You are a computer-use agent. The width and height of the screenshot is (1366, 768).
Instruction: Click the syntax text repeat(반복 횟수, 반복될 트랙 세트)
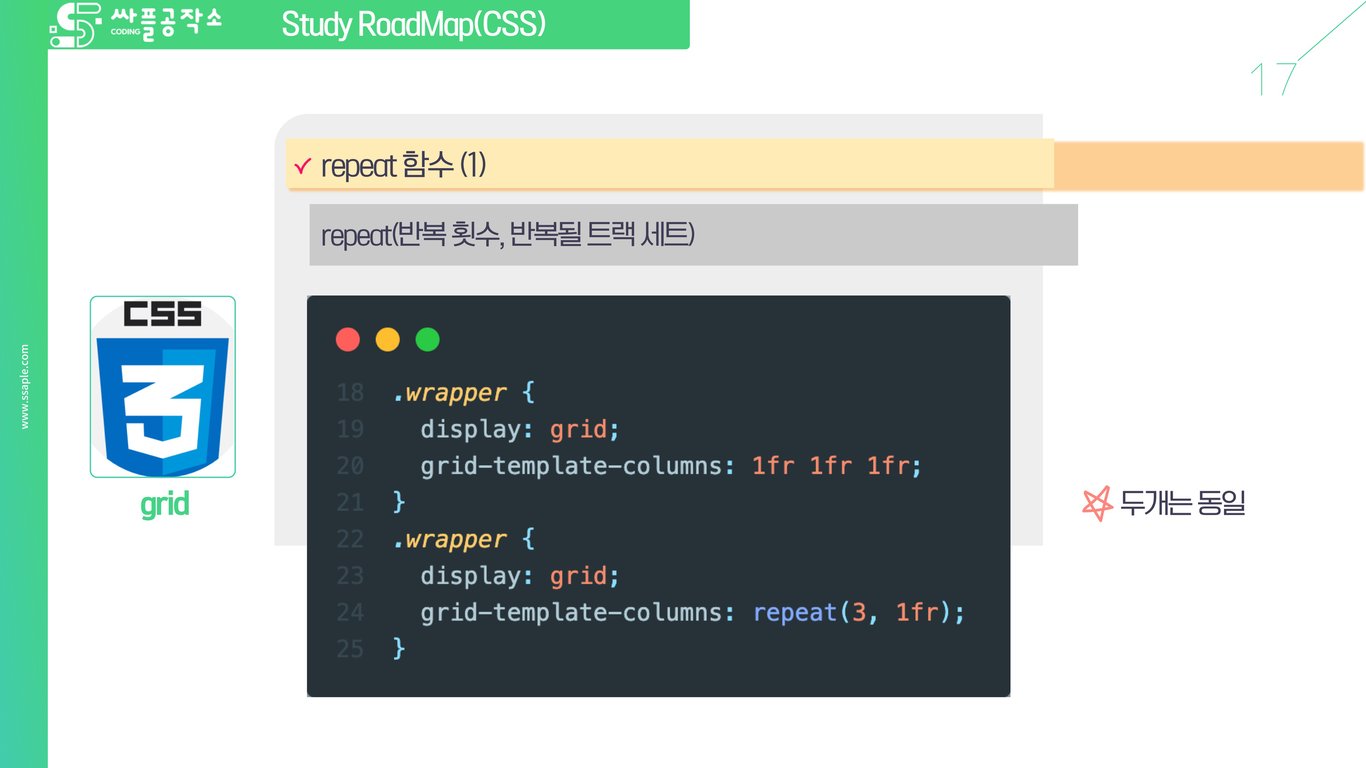point(508,235)
